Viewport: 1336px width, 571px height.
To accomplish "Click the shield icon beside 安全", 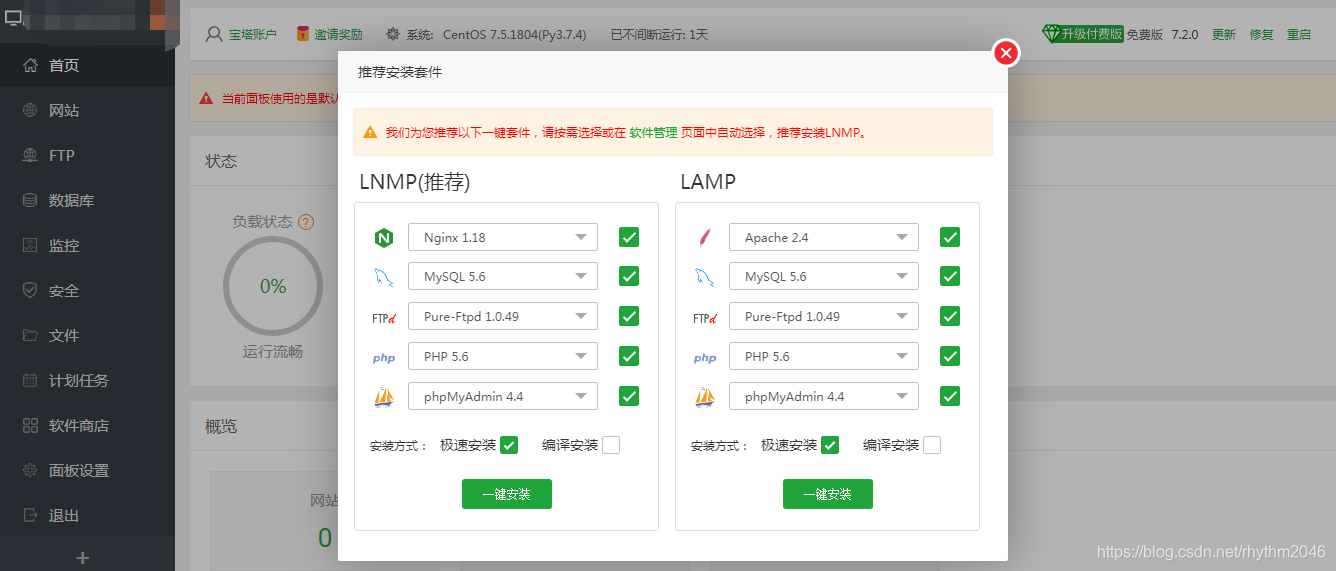I will (30, 290).
